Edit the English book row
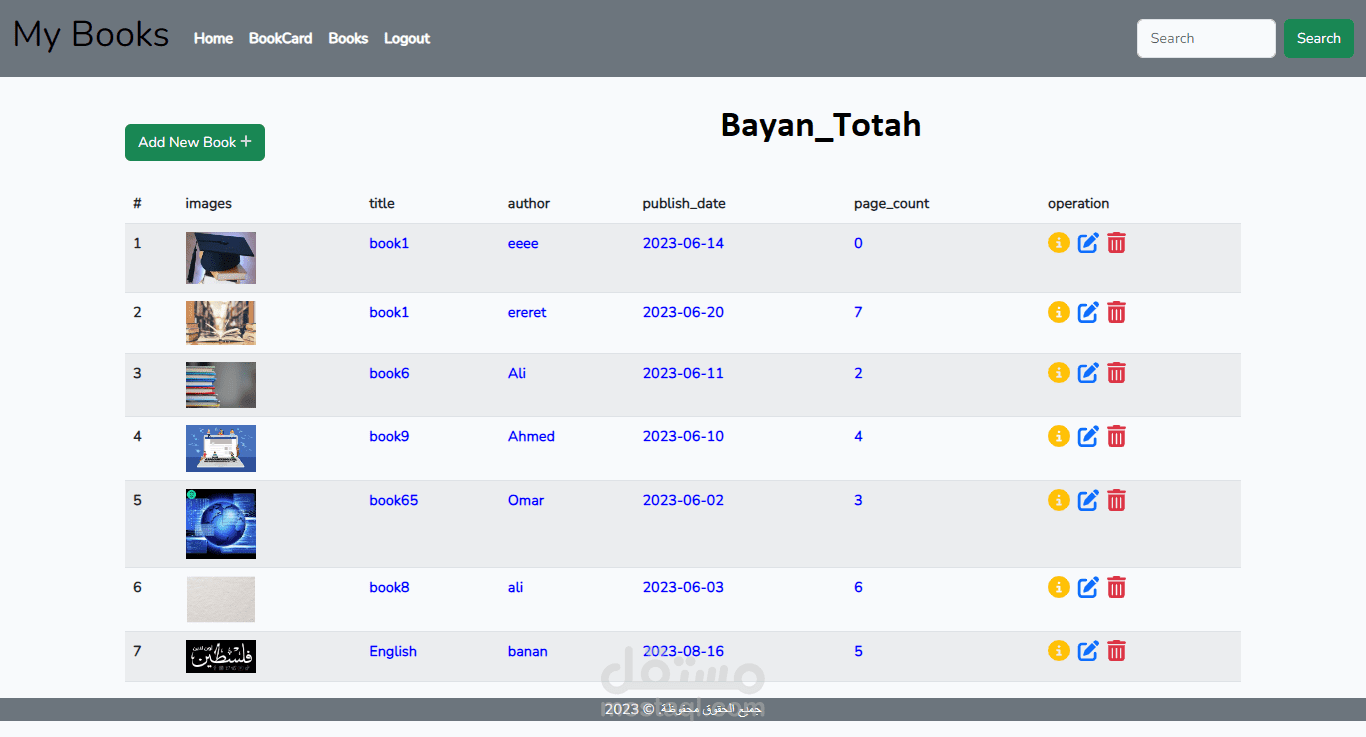Image resolution: width=1366 pixels, height=737 pixels. 1088,651
